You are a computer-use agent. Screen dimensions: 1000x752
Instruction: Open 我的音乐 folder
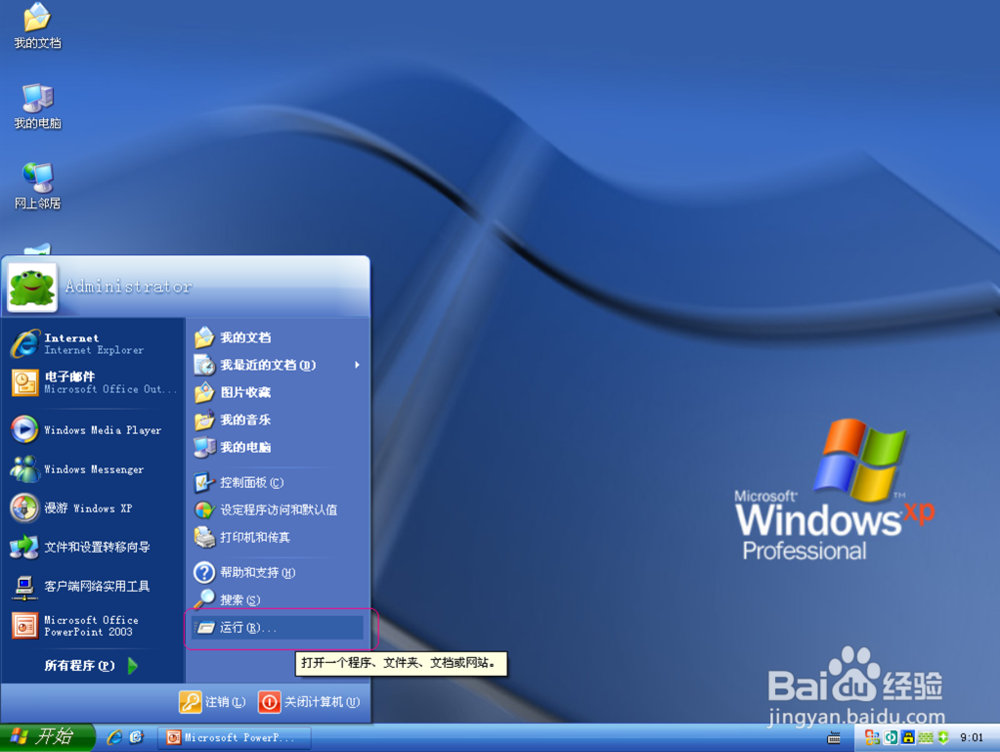click(277, 420)
